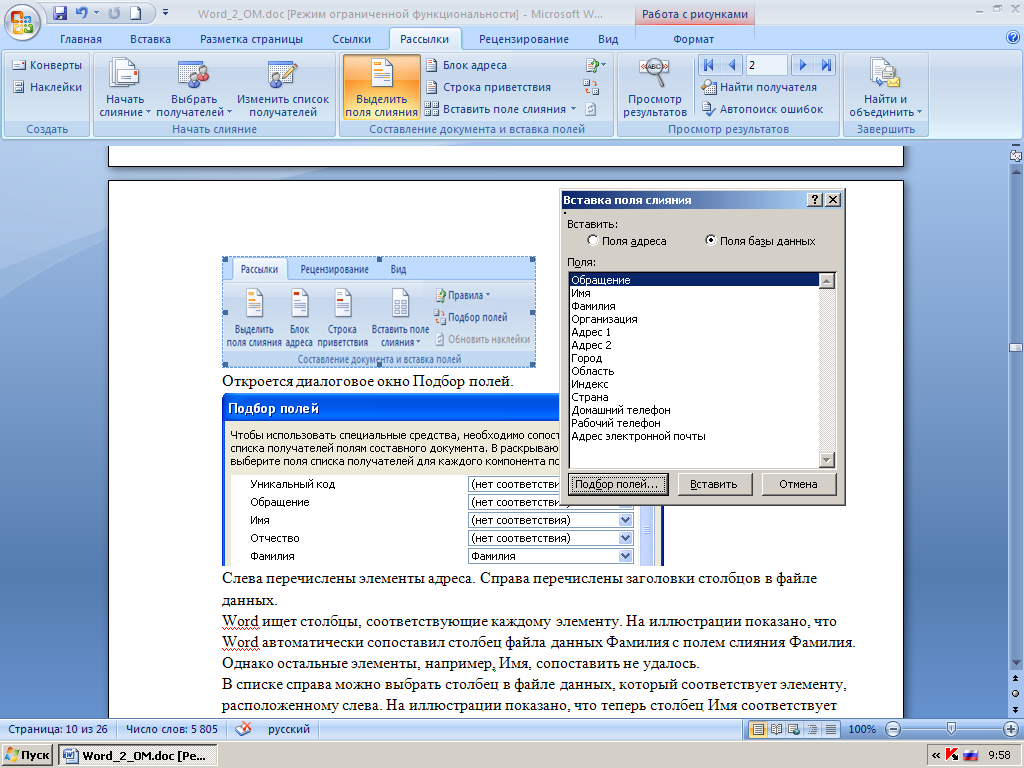
Task: Go to previous record arrow
Action: pos(732,65)
